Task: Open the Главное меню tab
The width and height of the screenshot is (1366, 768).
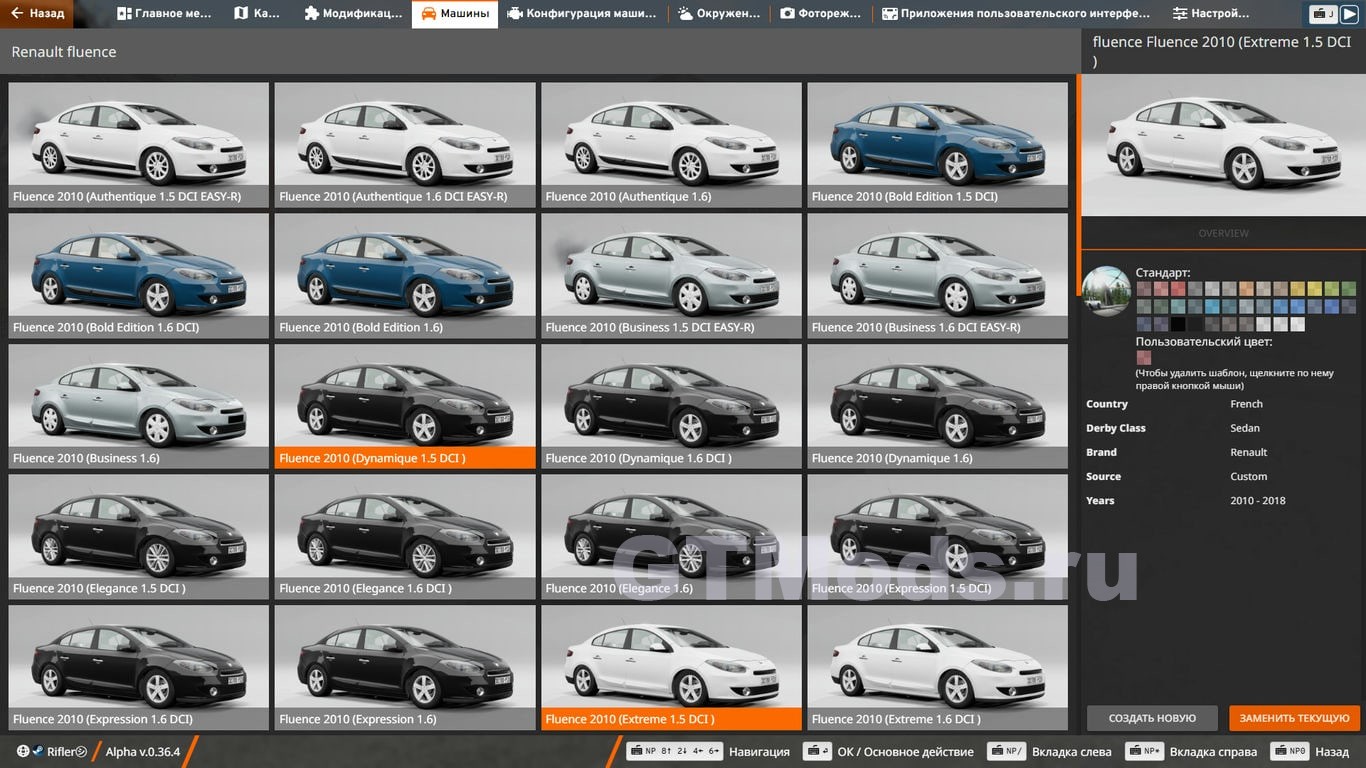Action: pyautogui.click(x=165, y=14)
